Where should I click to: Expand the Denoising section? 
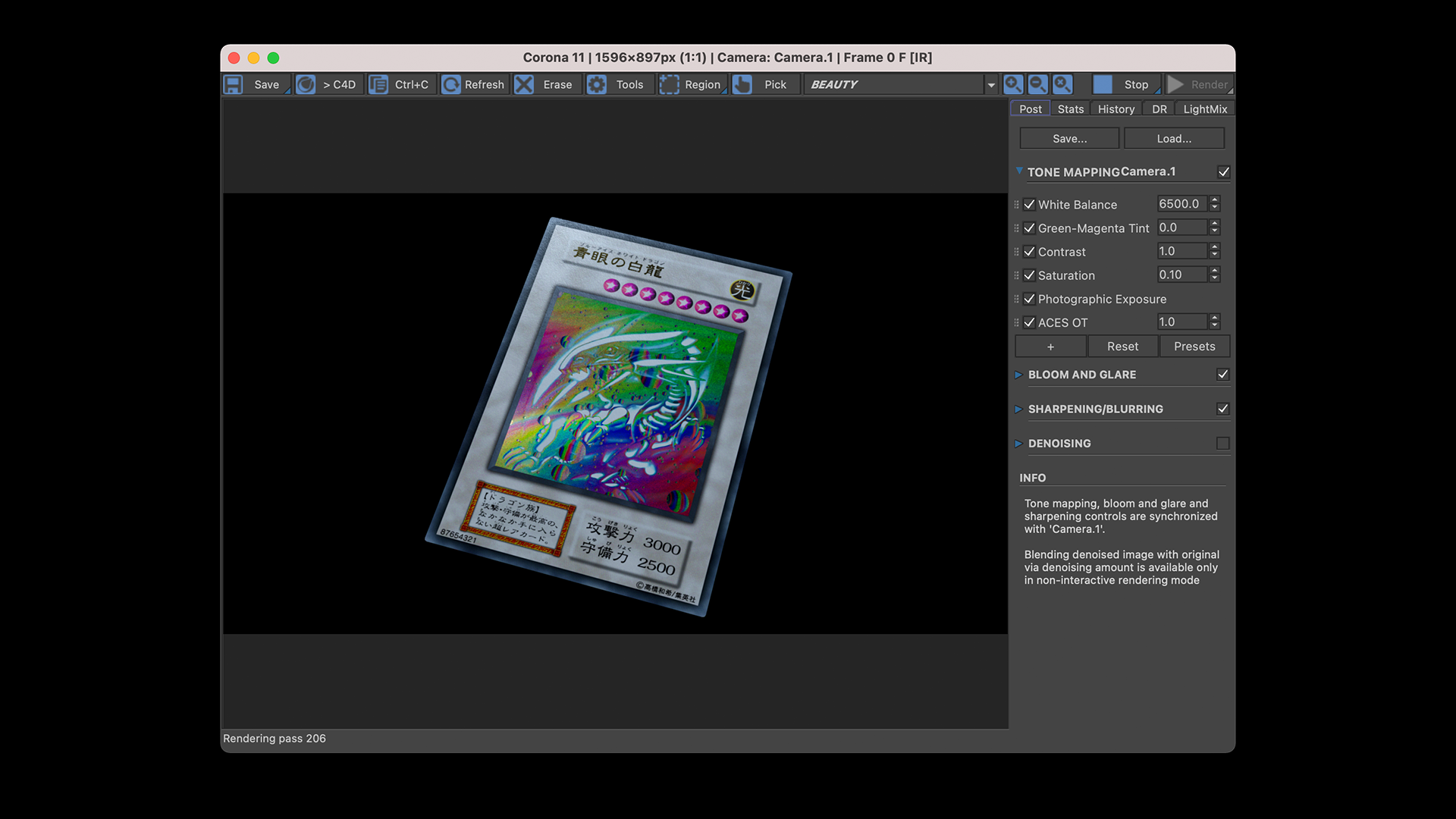click(1018, 444)
